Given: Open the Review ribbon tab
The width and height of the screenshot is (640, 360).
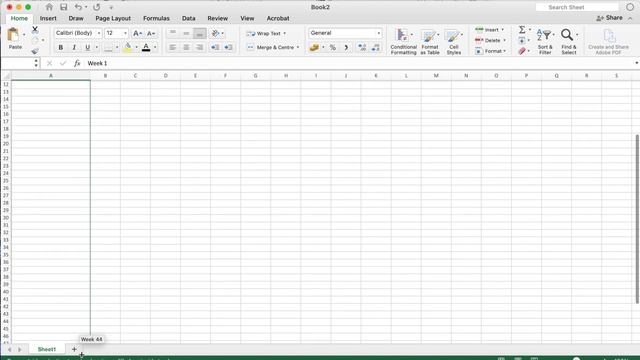Looking at the screenshot, I should tap(218, 18).
